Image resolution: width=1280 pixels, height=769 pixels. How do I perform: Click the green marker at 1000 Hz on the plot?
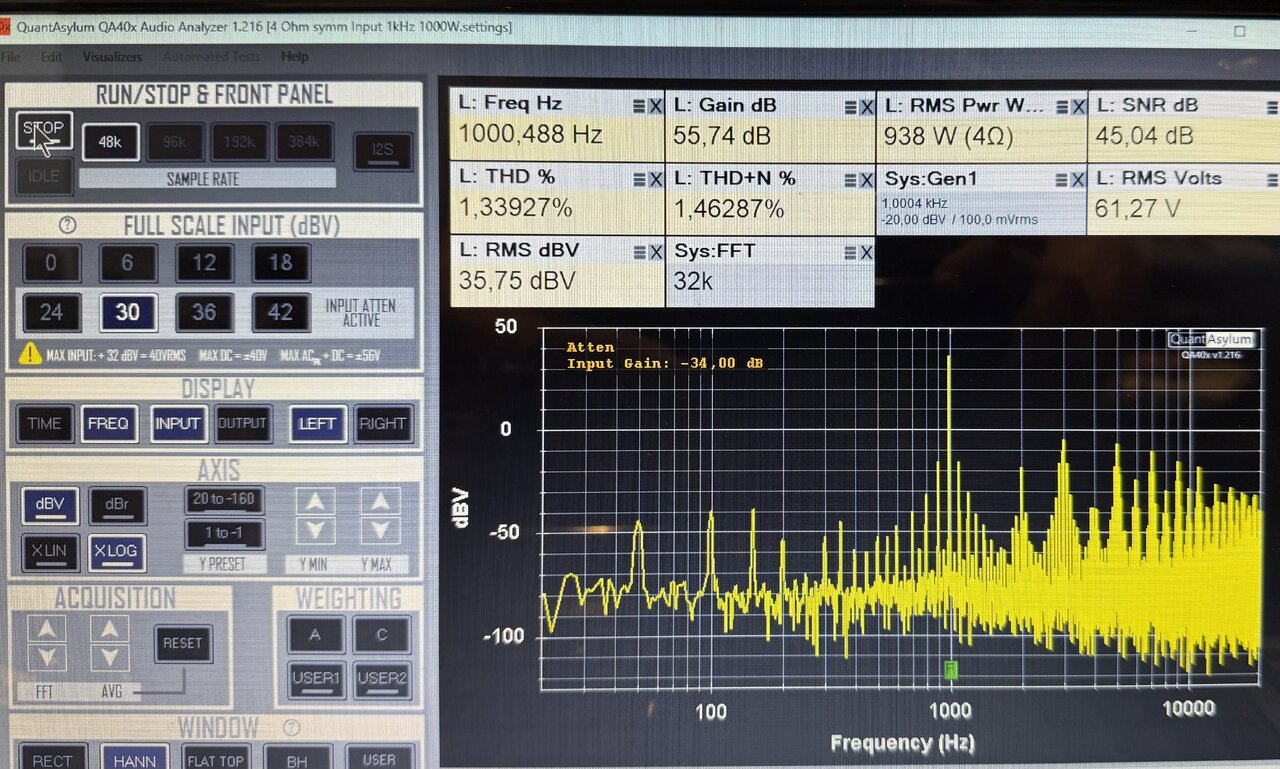point(951,669)
